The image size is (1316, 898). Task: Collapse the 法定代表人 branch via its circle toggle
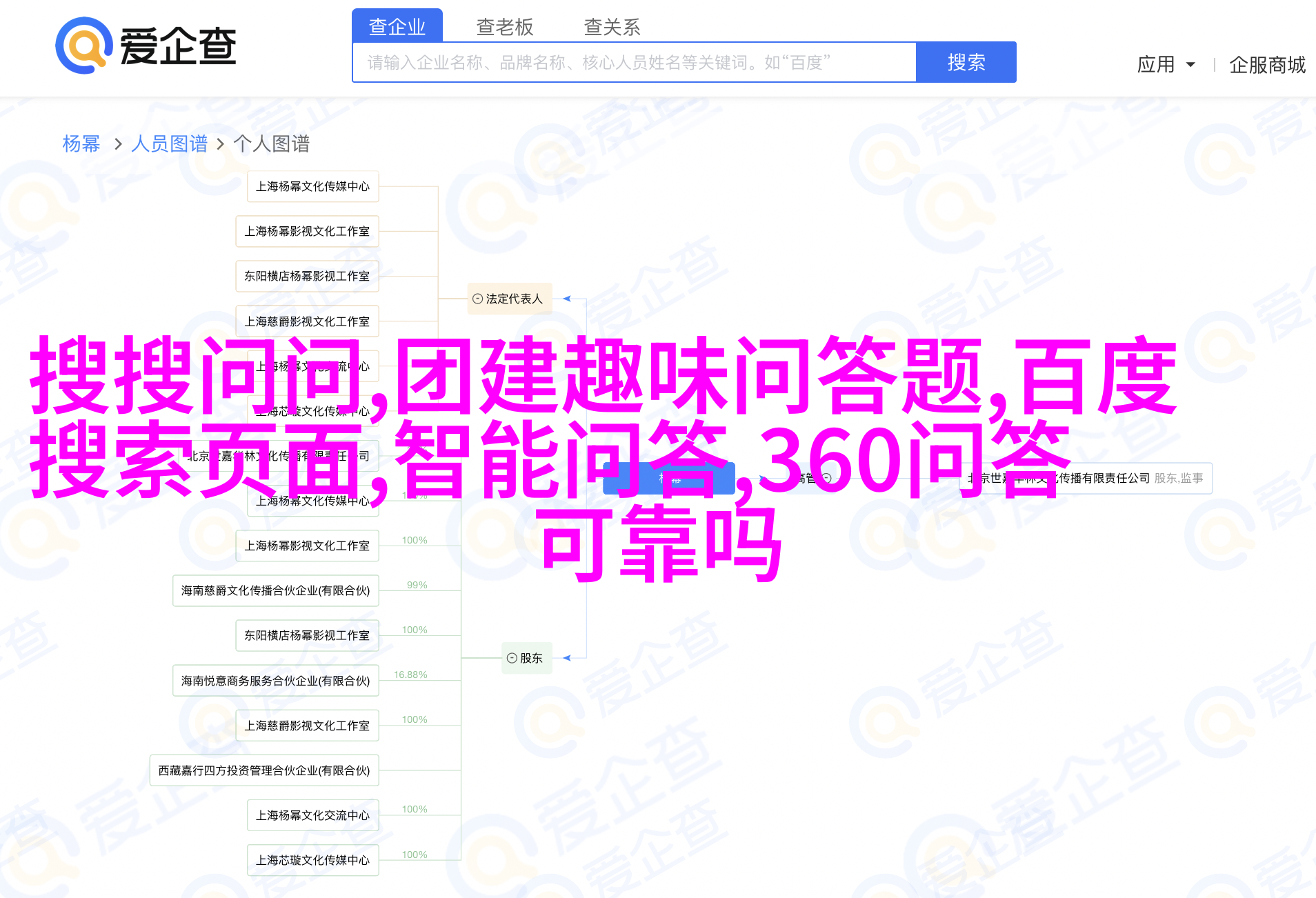(477, 299)
